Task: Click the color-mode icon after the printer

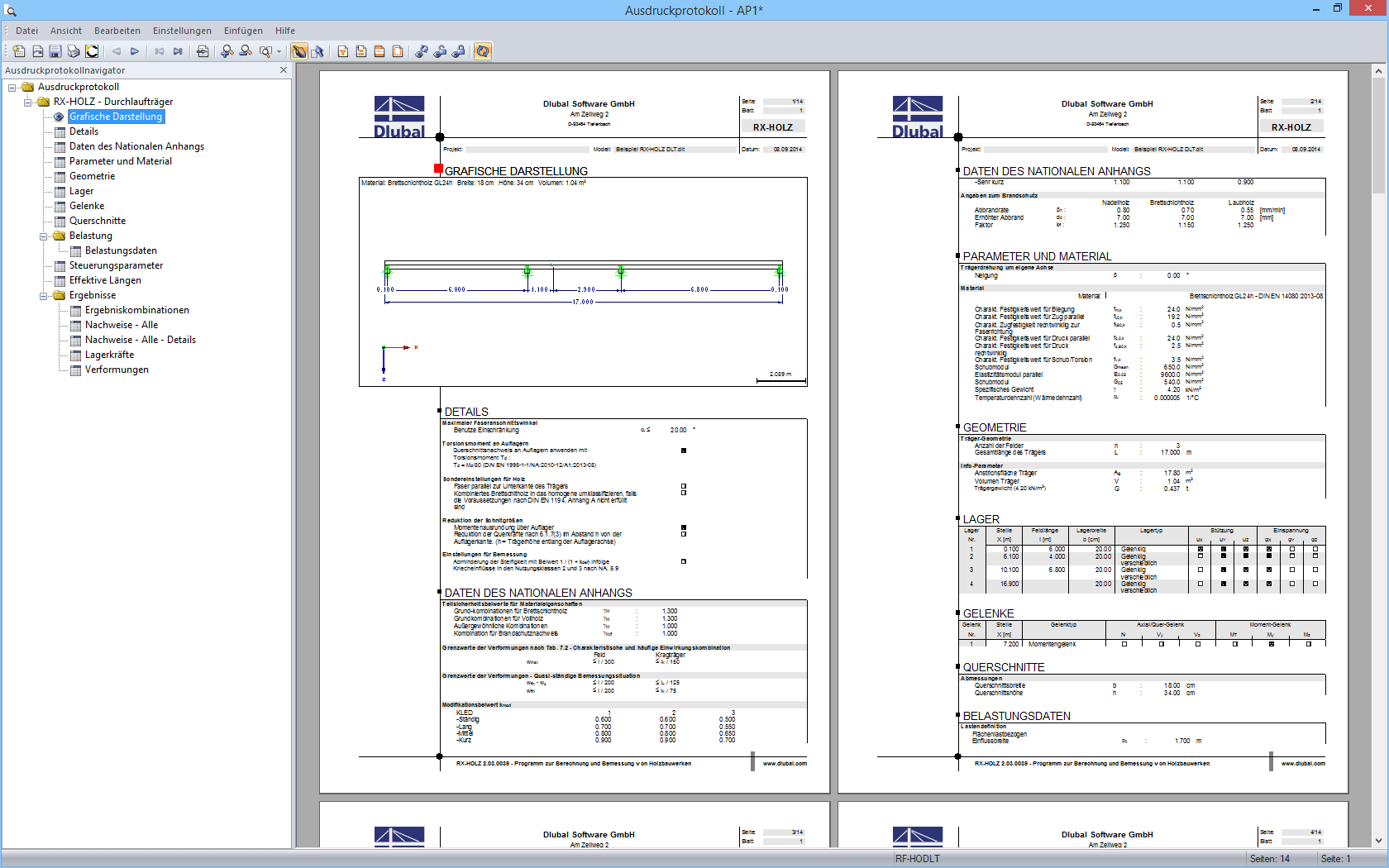Action: 92,51
